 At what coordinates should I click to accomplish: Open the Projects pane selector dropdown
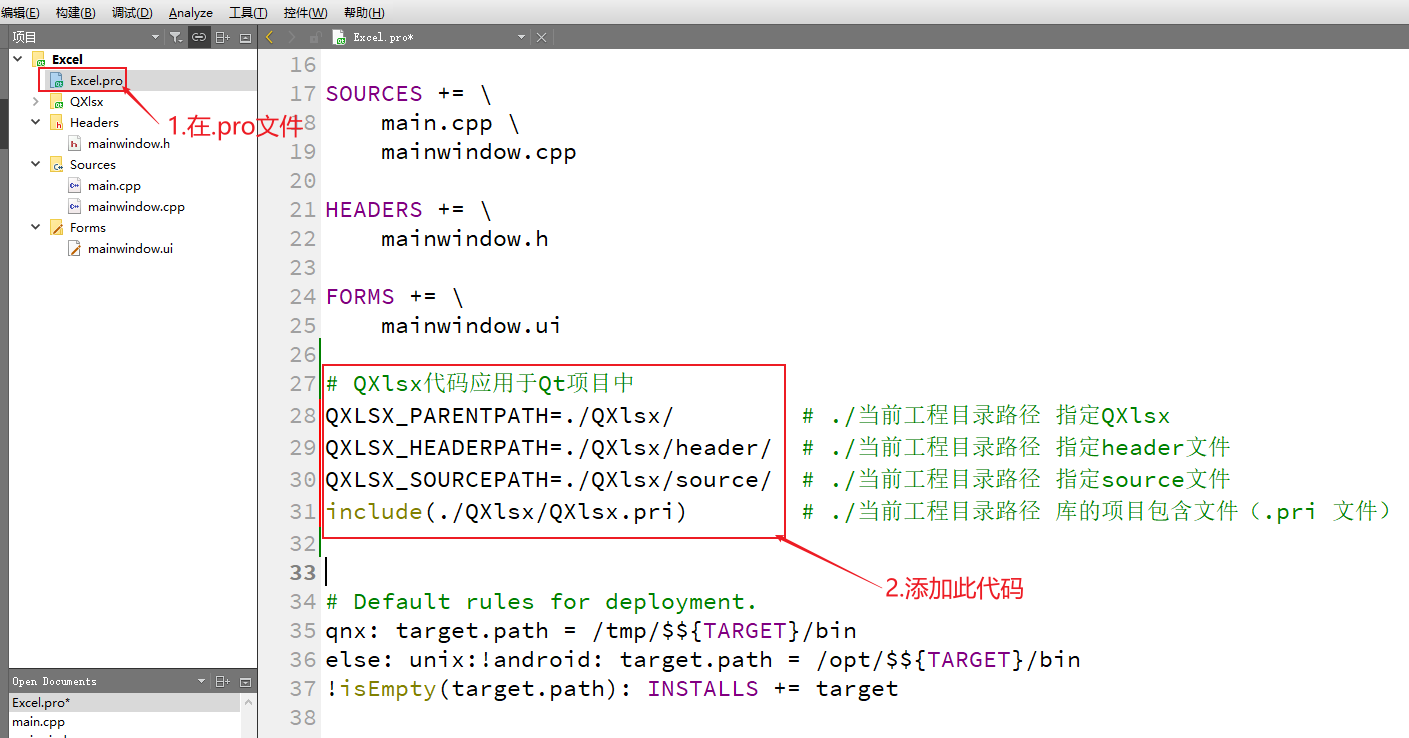155,36
